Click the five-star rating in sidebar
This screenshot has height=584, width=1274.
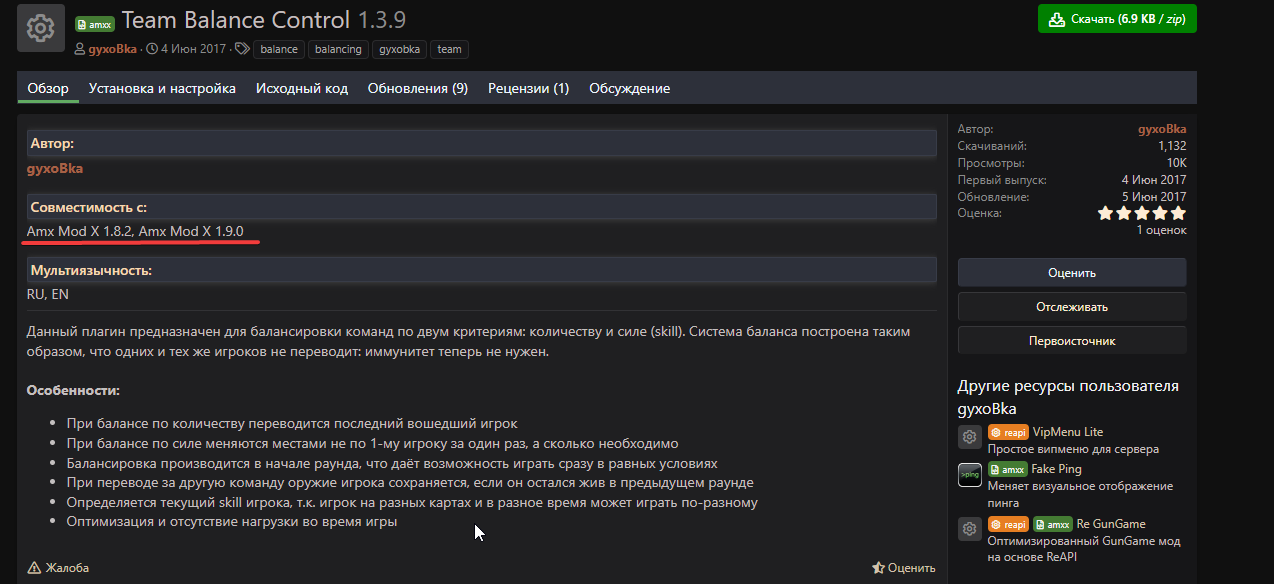pyautogui.click(x=1142, y=213)
